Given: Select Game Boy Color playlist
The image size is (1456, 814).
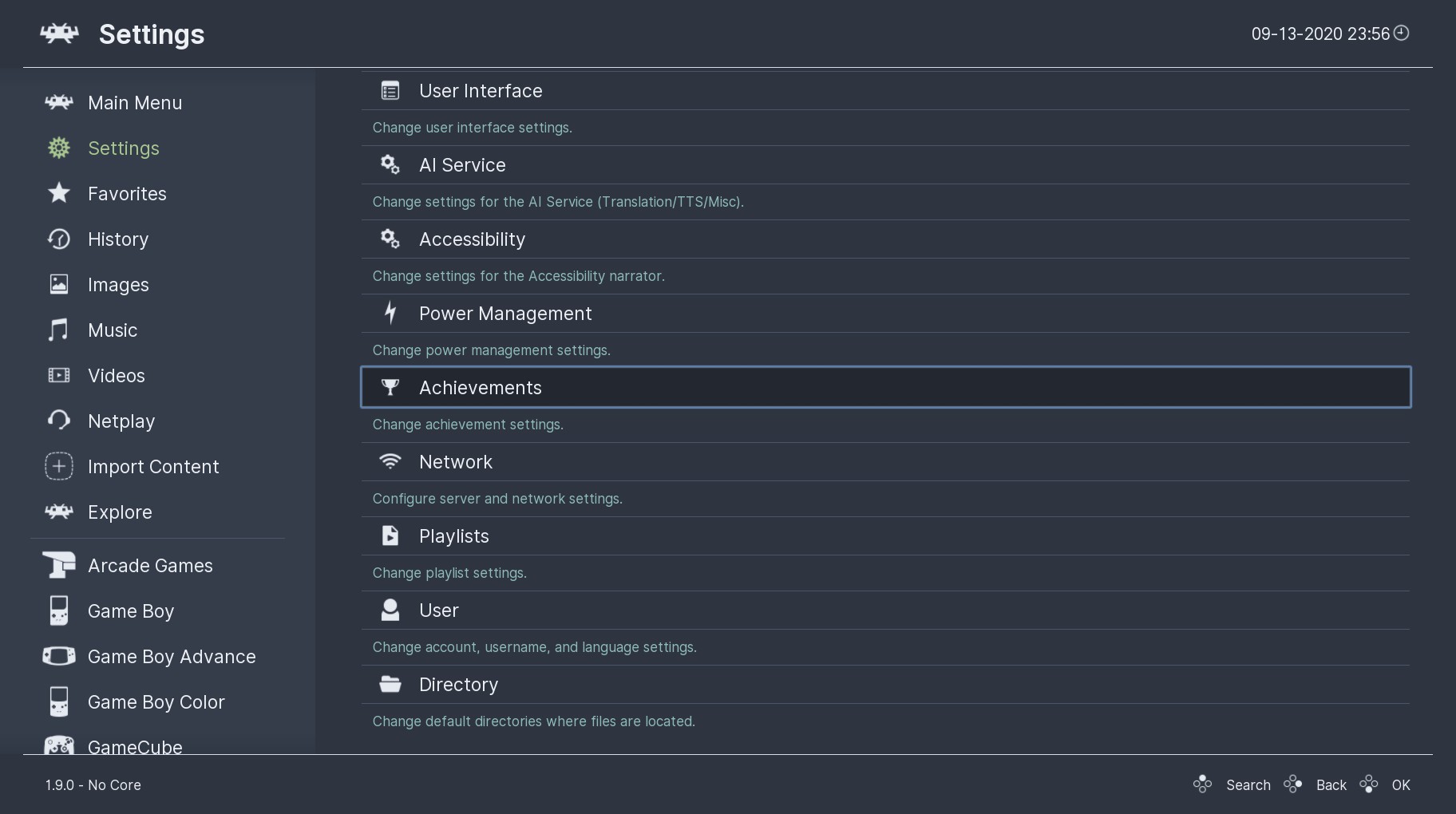Looking at the screenshot, I should [156, 702].
